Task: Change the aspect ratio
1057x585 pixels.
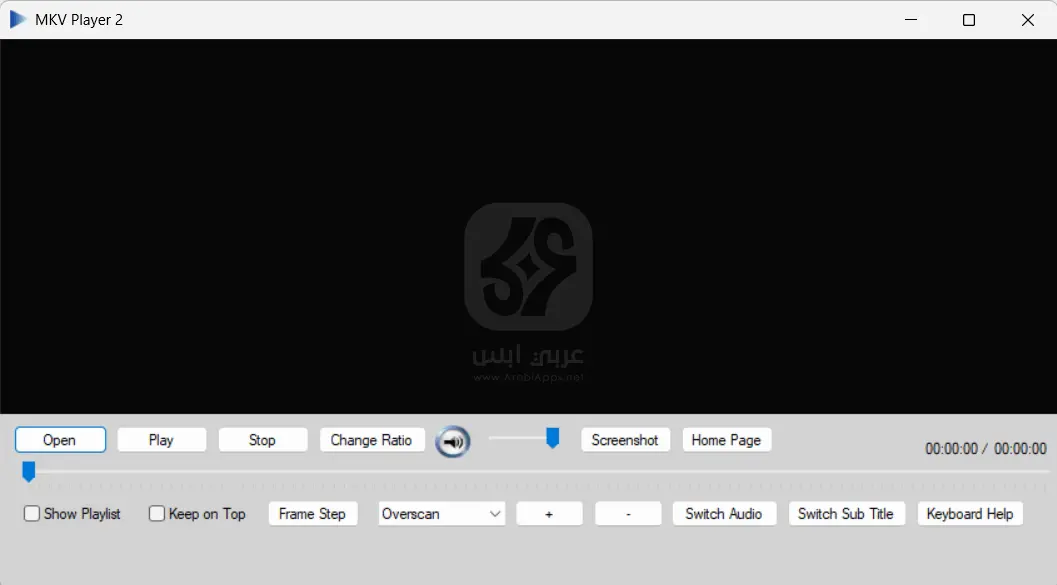Action: tap(372, 440)
